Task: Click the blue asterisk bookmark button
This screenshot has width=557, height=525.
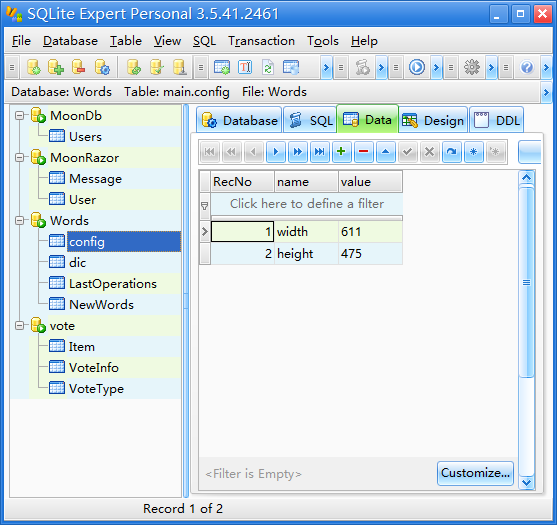Action: coord(474,152)
